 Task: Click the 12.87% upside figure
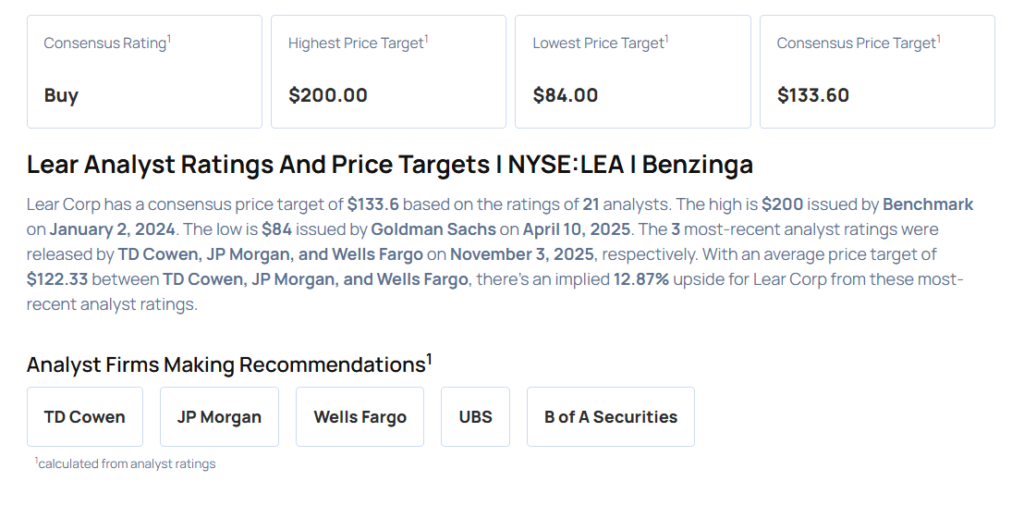point(640,280)
